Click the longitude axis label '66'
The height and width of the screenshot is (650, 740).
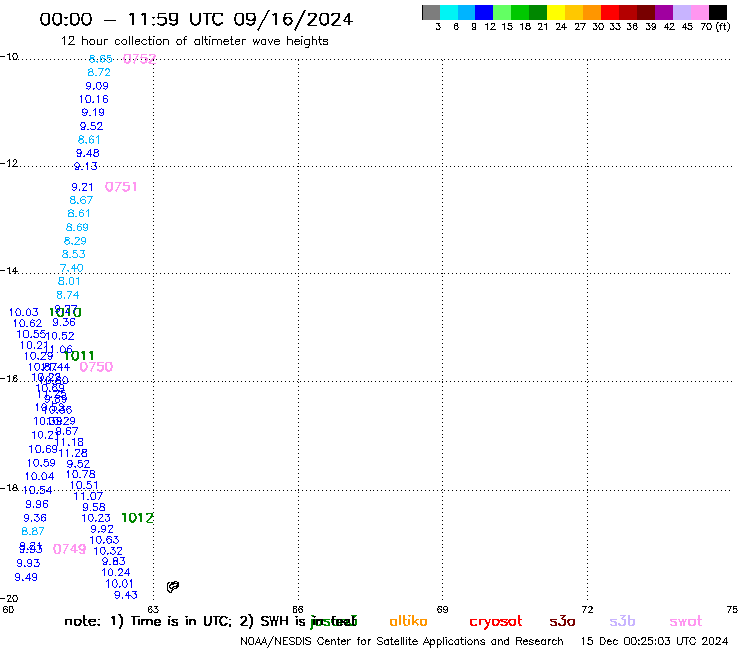click(298, 609)
